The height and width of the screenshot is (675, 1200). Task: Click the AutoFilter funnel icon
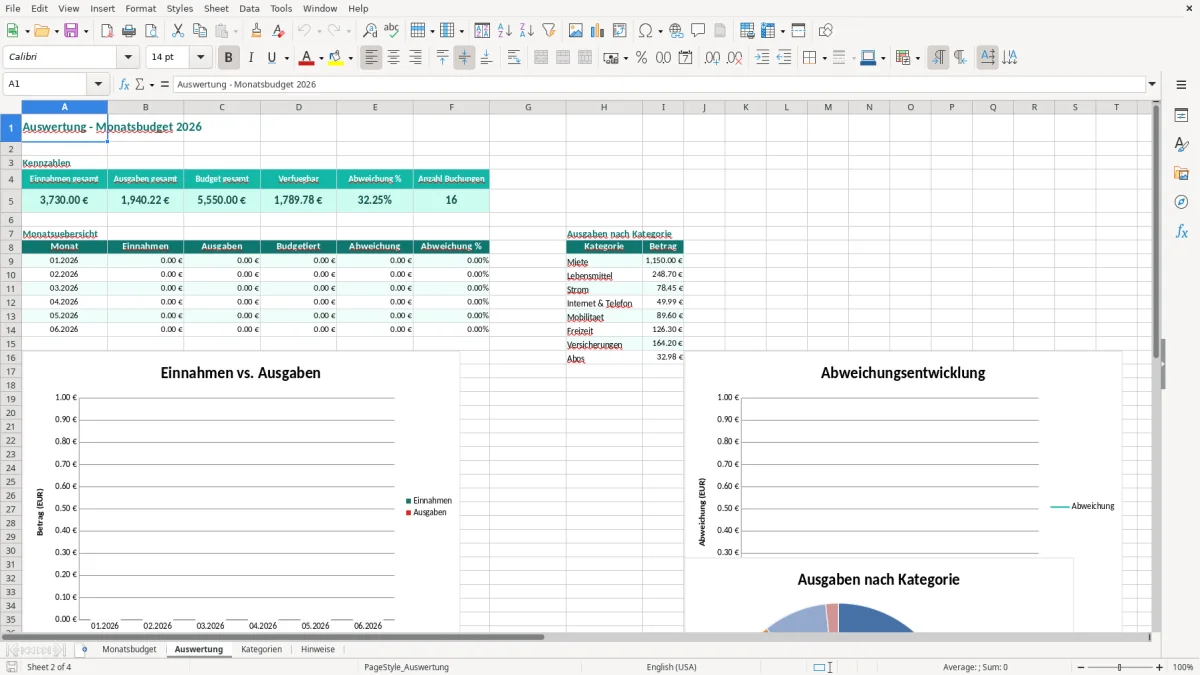coord(549,31)
